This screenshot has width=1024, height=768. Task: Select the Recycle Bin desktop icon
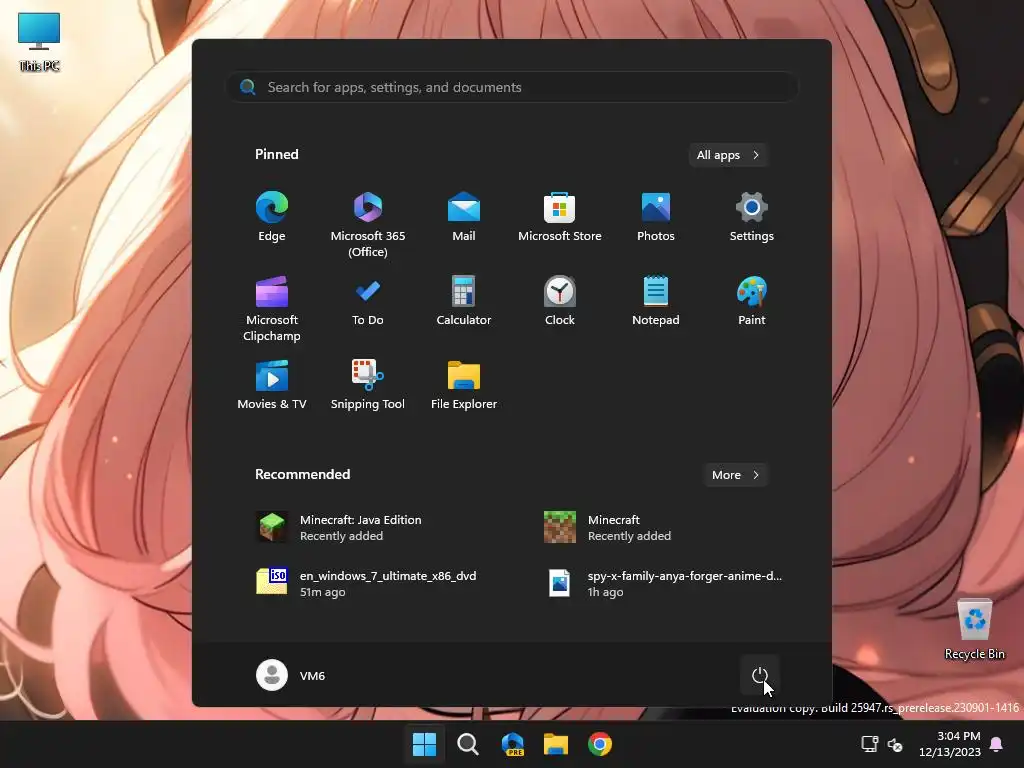974,630
